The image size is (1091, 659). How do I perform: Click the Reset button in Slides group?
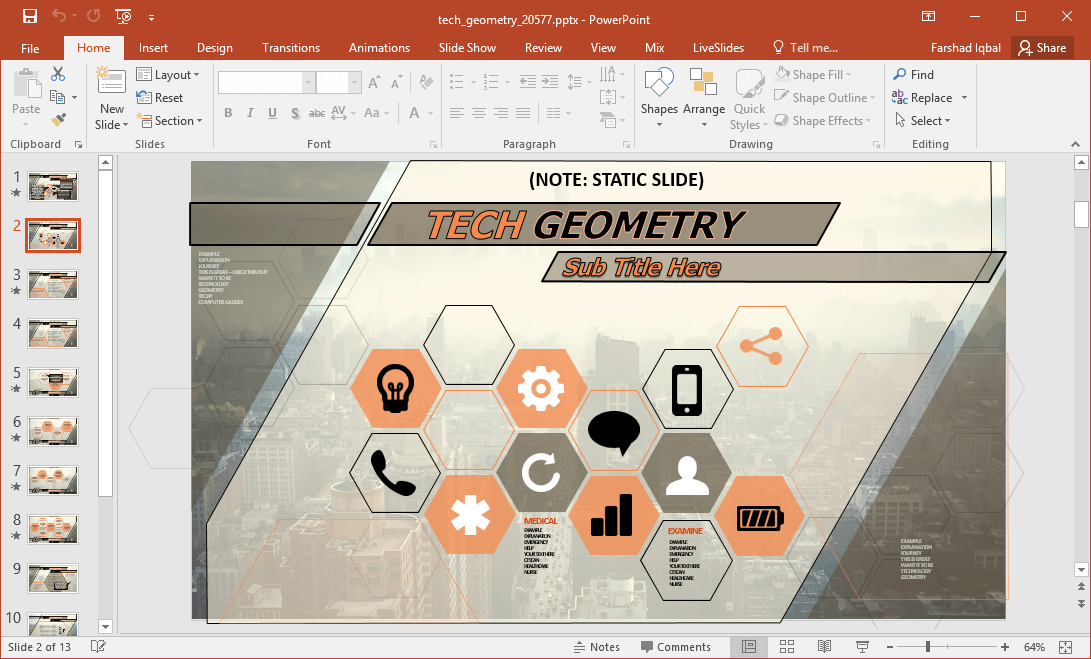(160, 97)
